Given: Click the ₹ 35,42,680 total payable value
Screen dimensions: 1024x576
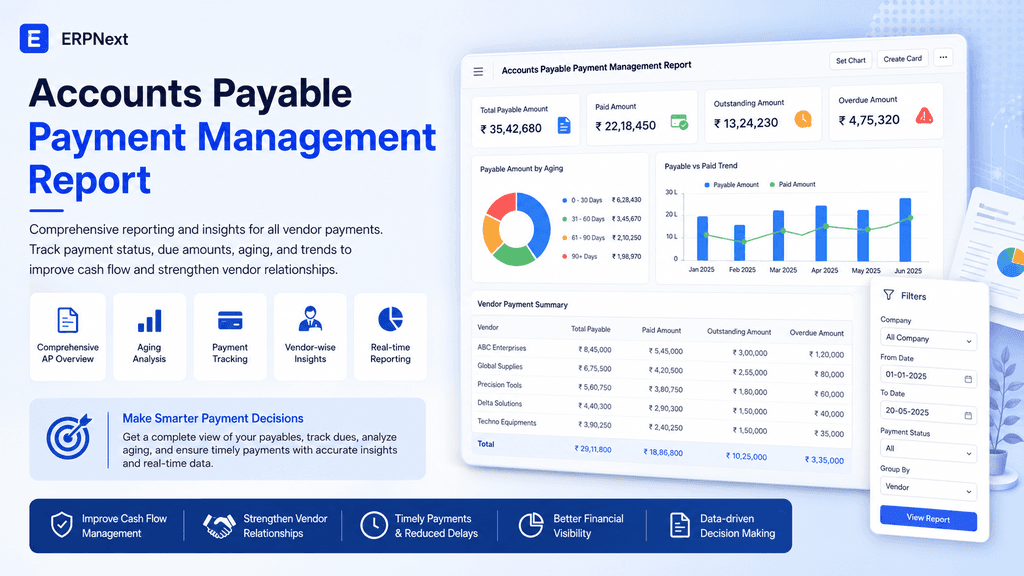Looking at the screenshot, I should coord(511,129).
